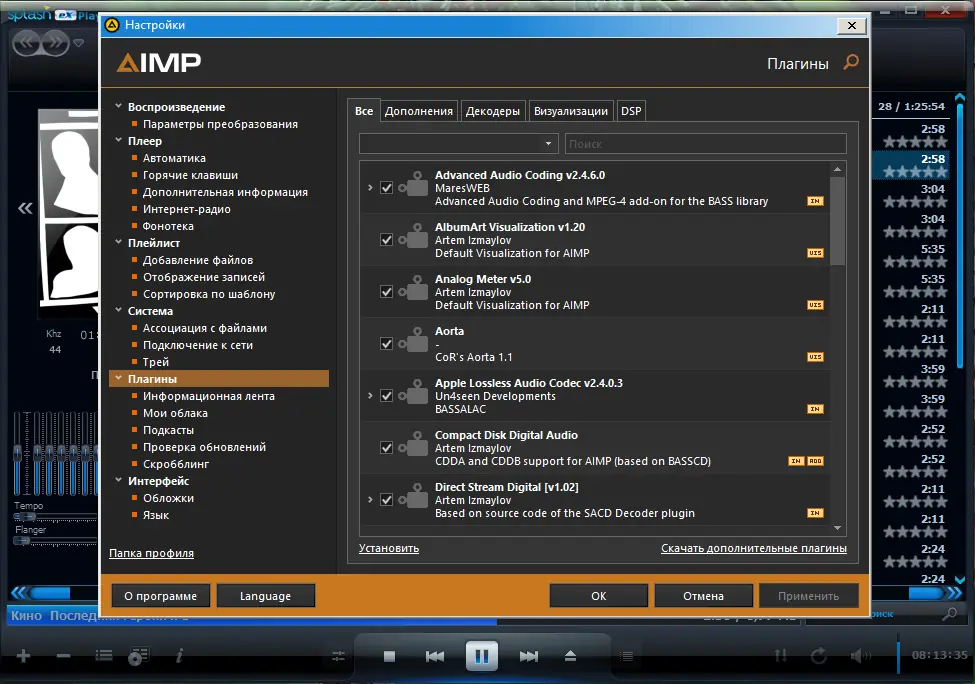Stop playback in the player window
The height and width of the screenshot is (684, 975).
[389, 656]
